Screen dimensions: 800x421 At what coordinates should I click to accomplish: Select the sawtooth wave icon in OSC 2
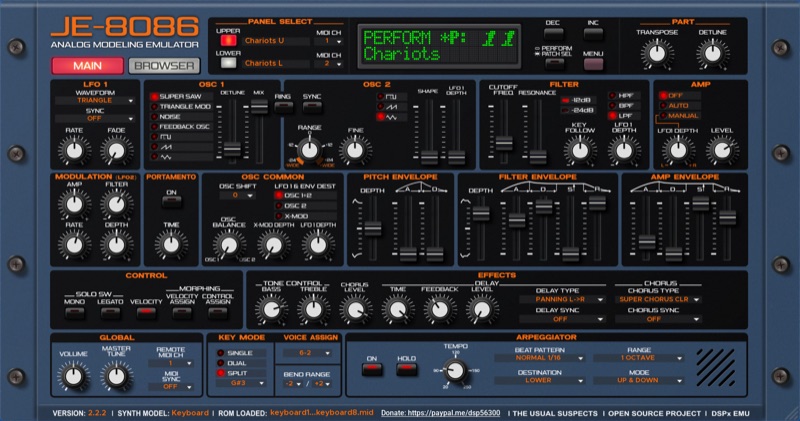(392, 107)
